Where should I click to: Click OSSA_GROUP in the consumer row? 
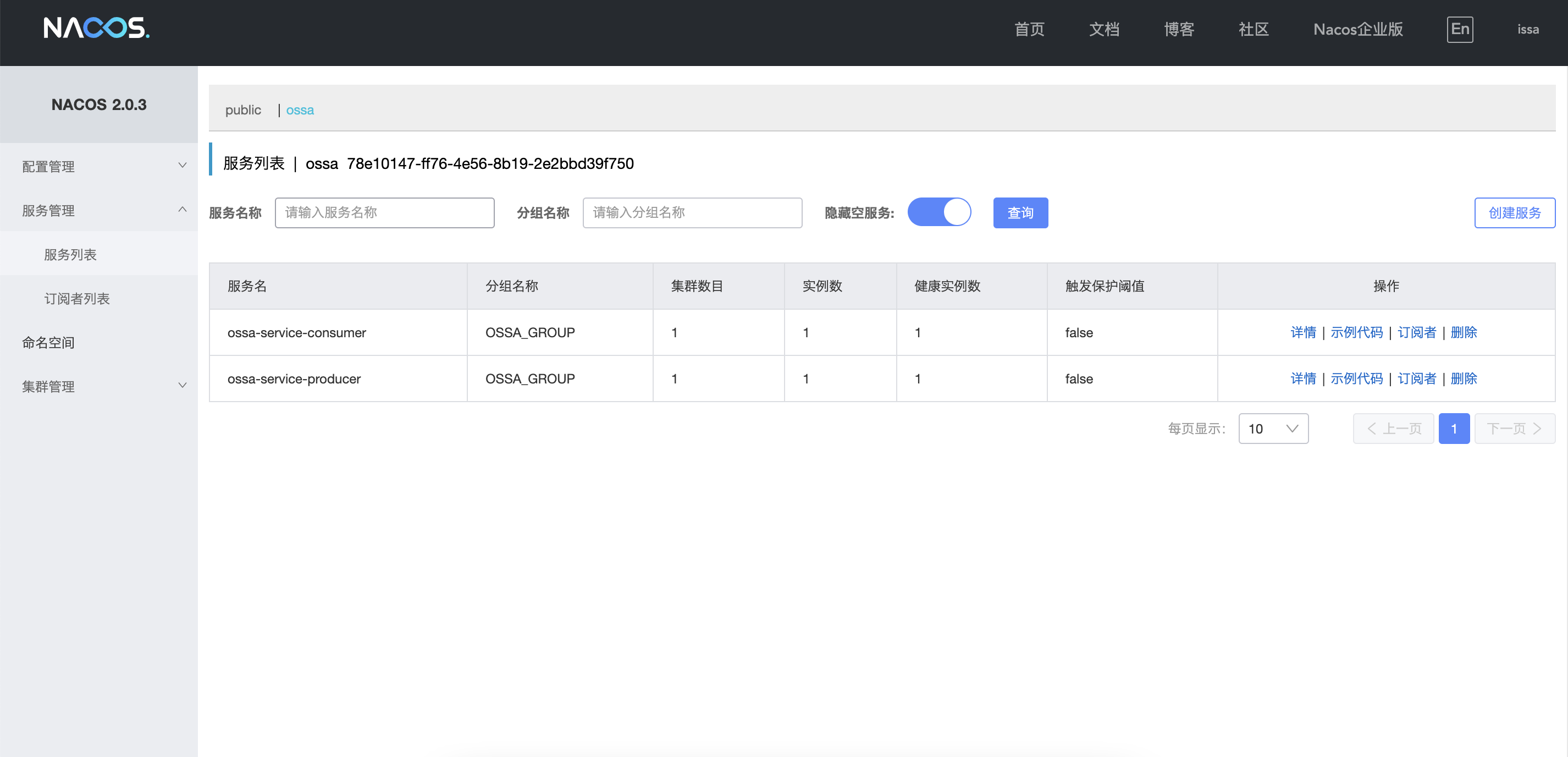point(529,332)
